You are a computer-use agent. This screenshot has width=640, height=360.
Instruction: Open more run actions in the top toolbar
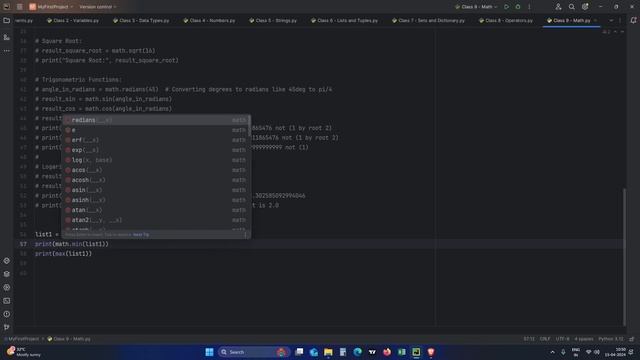pyautogui.click(x=529, y=7)
